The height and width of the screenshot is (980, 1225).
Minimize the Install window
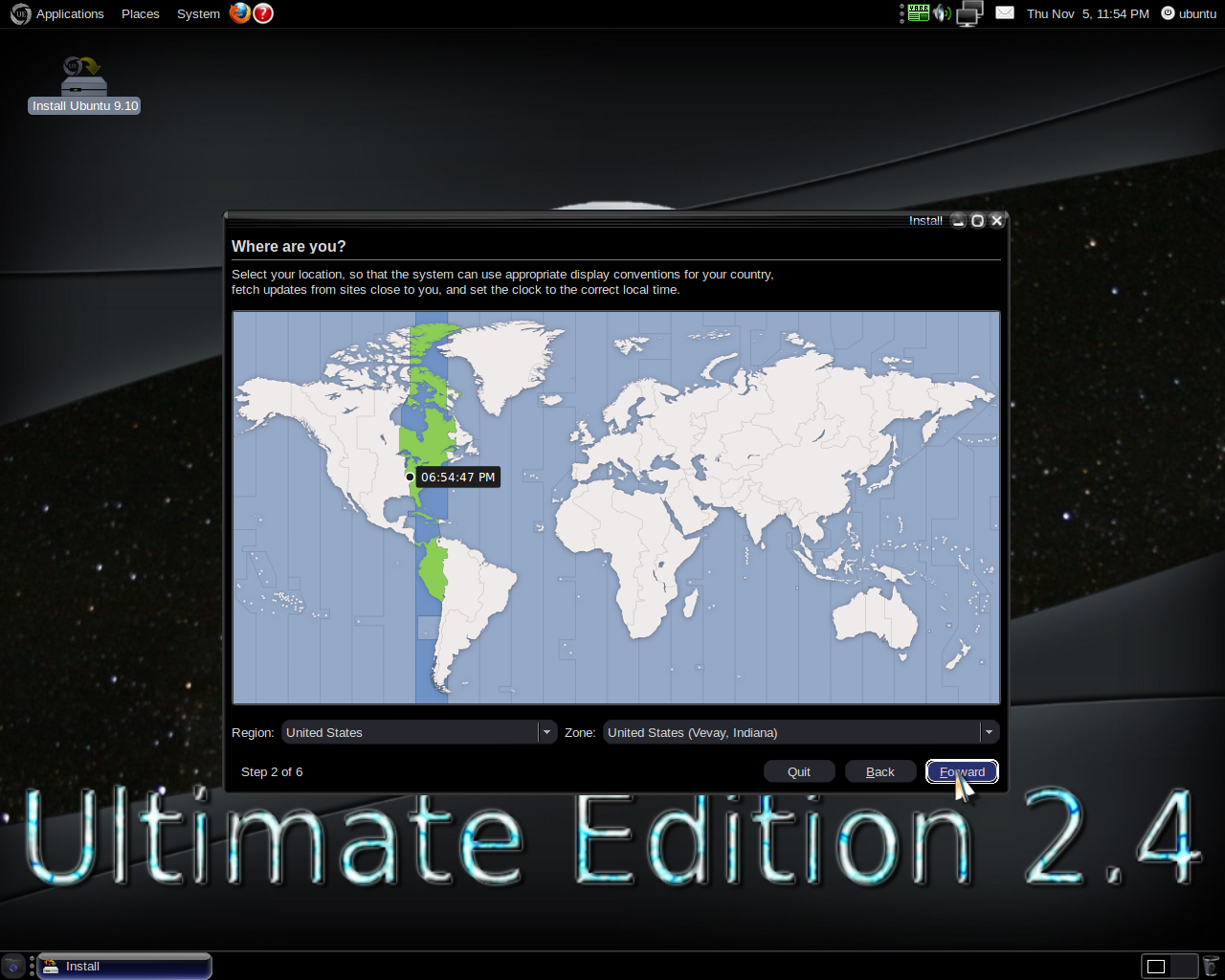pyautogui.click(x=958, y=220)
